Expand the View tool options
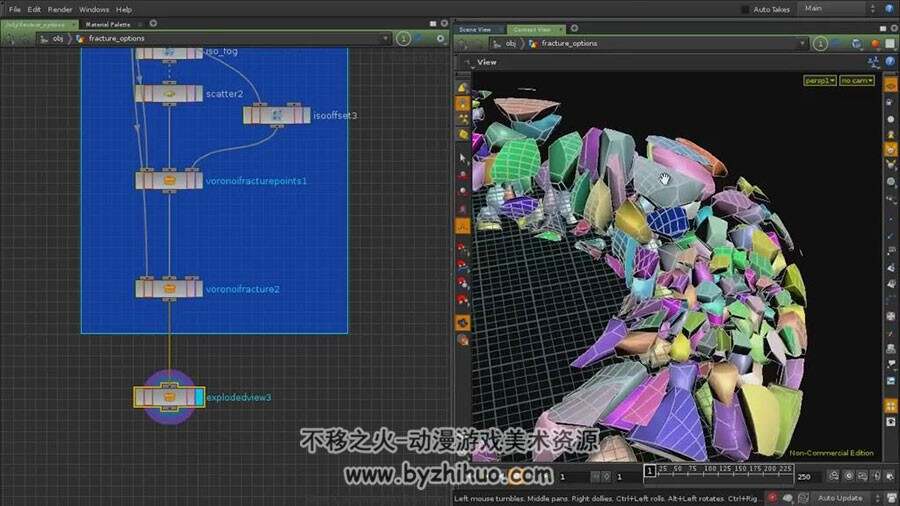This screenshot has width=900, height=506. (469, 62)
